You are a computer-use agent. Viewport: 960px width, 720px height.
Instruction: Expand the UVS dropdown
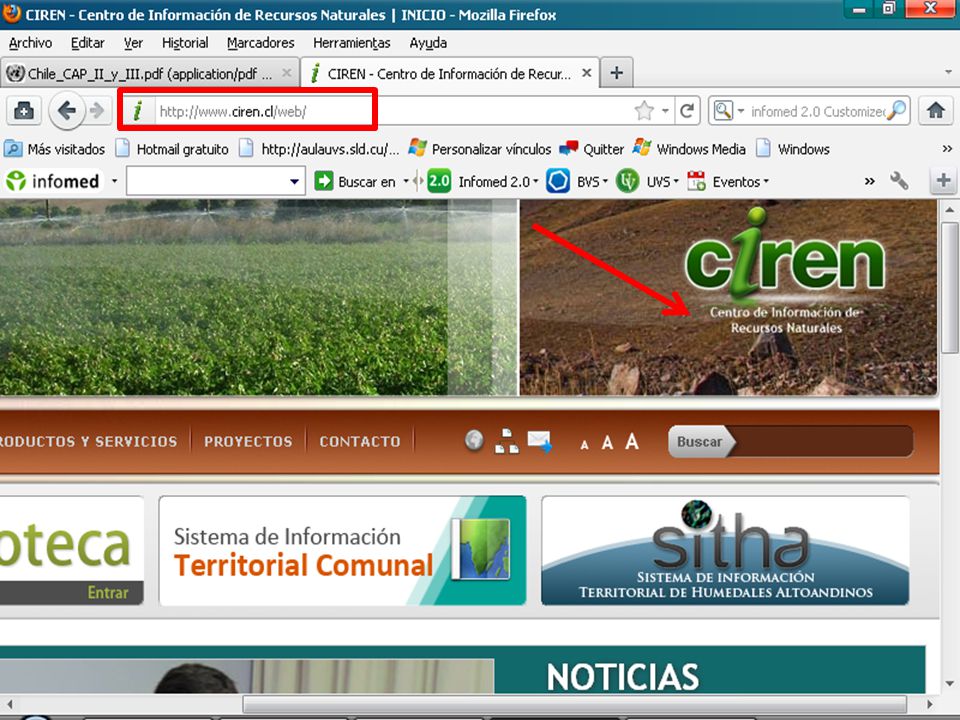click(x=676, y=181)
